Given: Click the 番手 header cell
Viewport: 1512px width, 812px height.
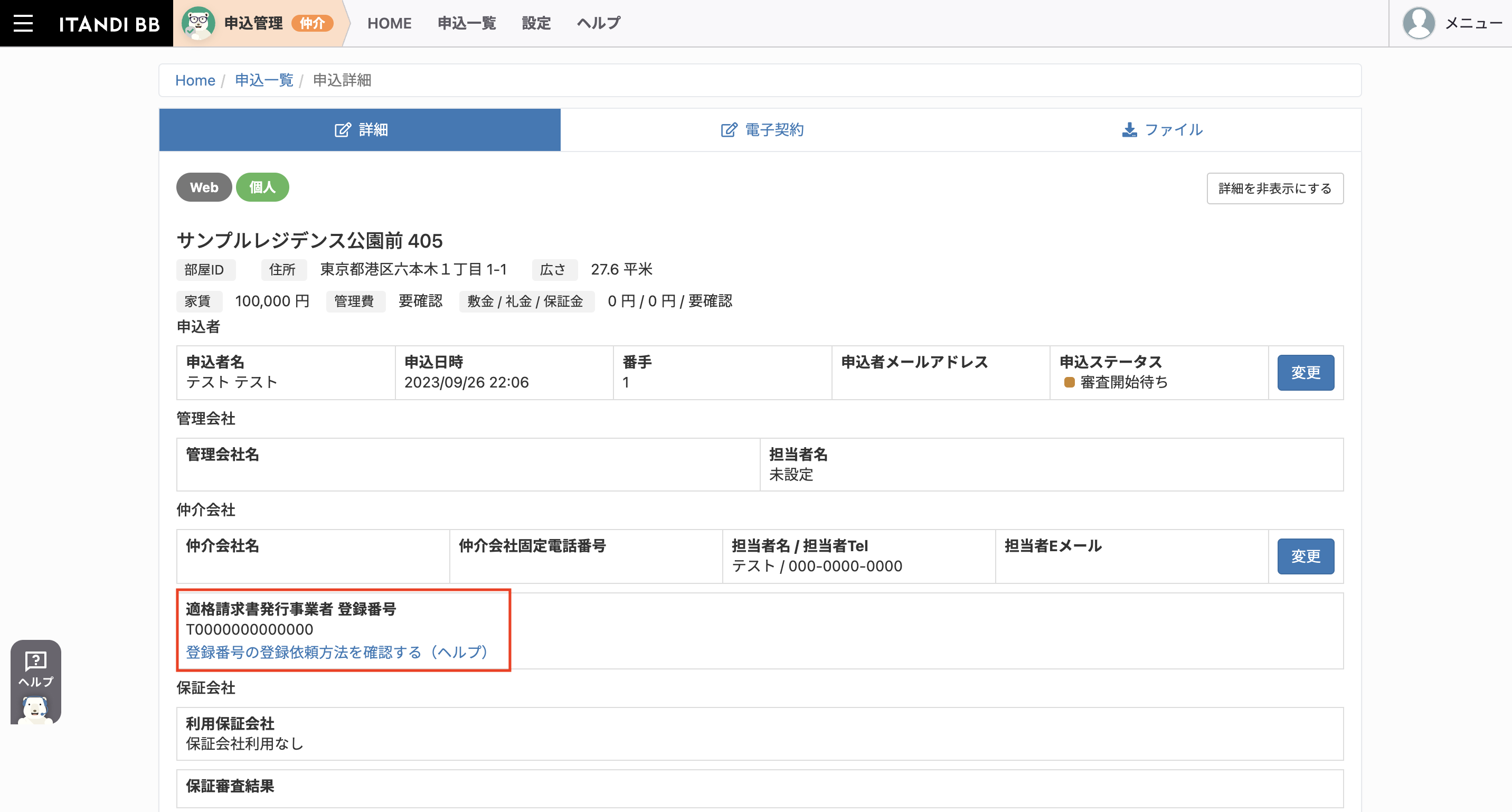Looking at the screenshot, I should (x=723, y=372).
